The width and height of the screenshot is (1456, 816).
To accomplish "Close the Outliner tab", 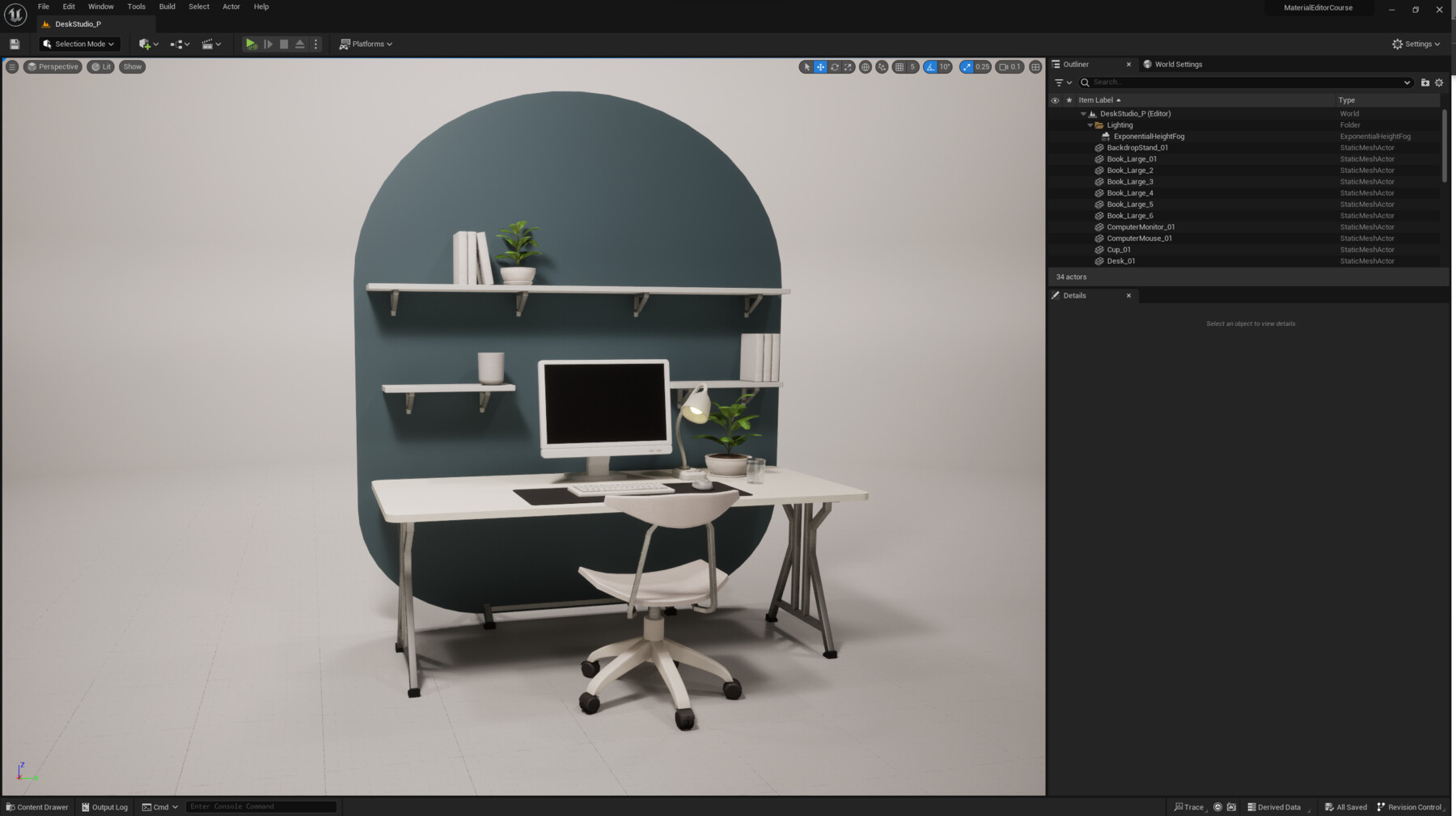I will tap(1128, 65).
